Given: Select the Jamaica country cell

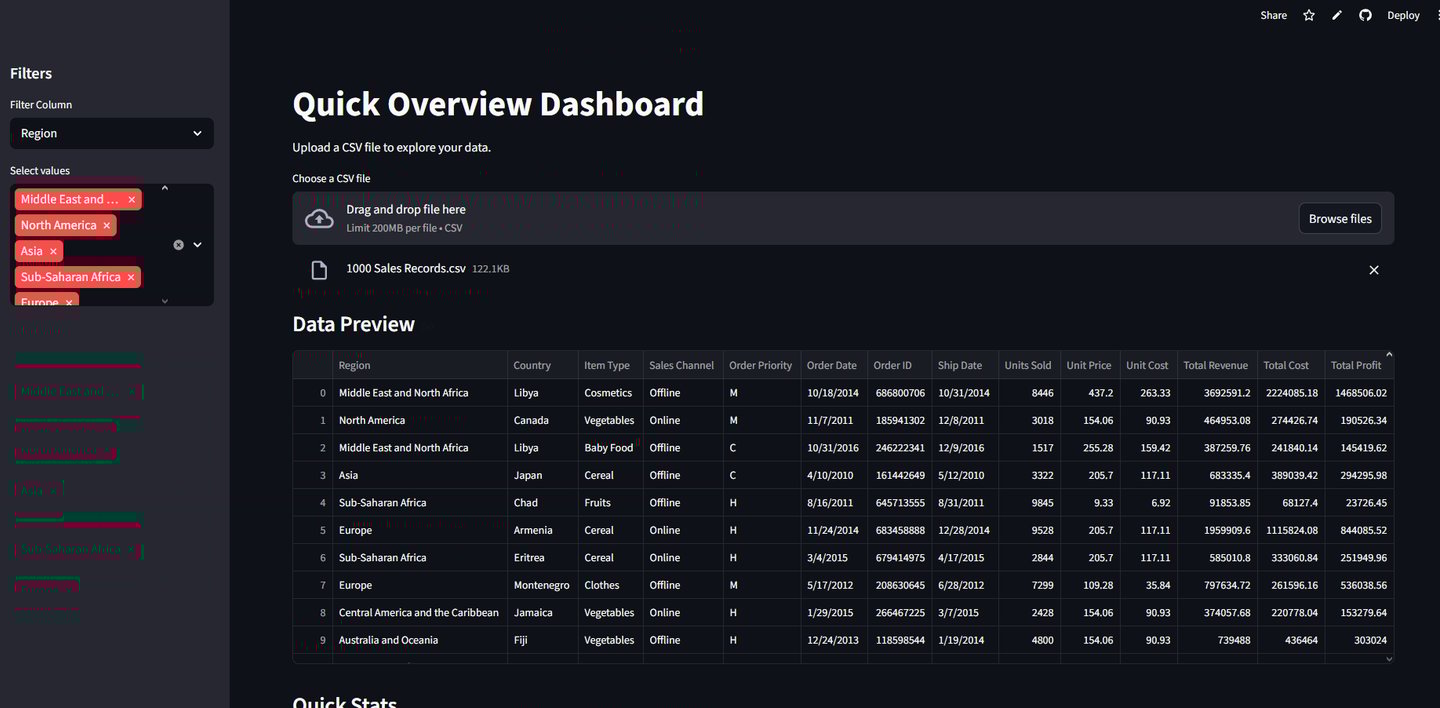Looking at the screenshot, I should 543,613.
